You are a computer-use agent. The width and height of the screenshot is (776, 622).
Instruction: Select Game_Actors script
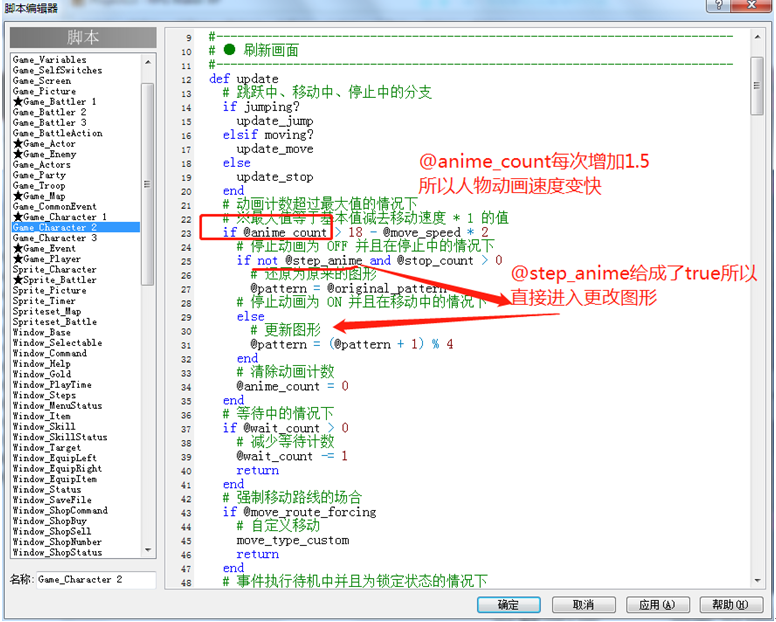(42, 164)
